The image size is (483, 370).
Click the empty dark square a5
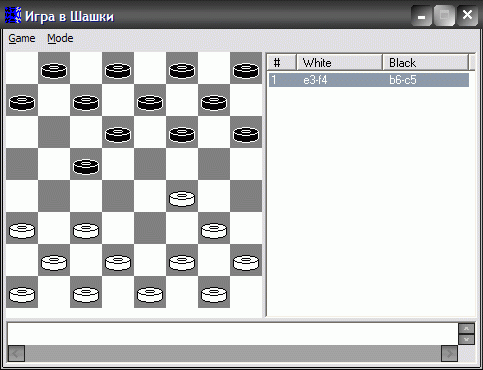22,164
